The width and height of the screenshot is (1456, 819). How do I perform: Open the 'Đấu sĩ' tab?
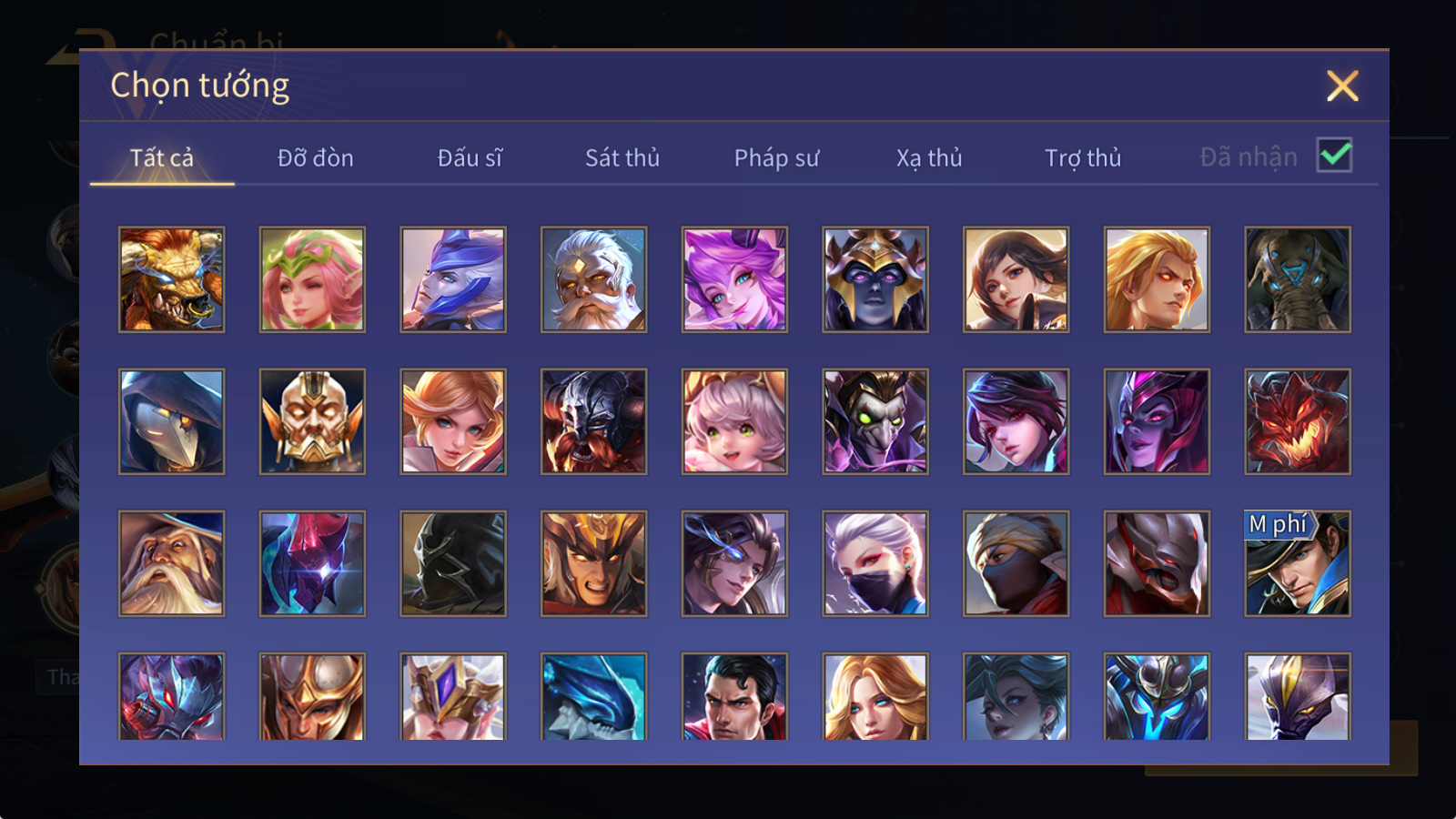click(x=470, y=157)
